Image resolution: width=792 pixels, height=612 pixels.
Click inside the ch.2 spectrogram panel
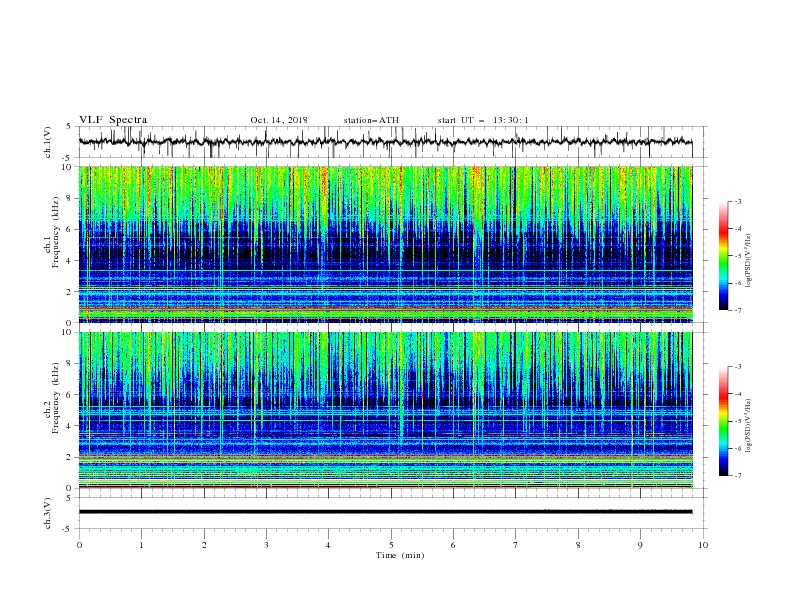pyautogui.click(x=385, y=410)
